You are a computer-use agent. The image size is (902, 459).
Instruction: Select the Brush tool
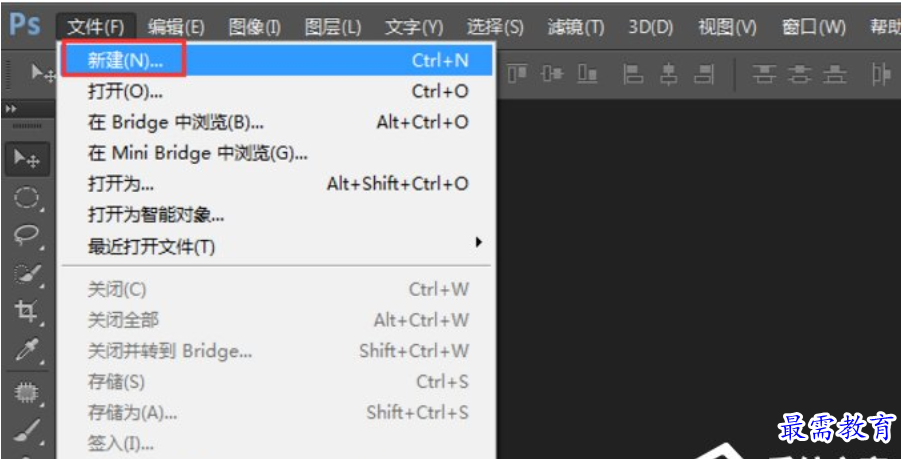27,430
